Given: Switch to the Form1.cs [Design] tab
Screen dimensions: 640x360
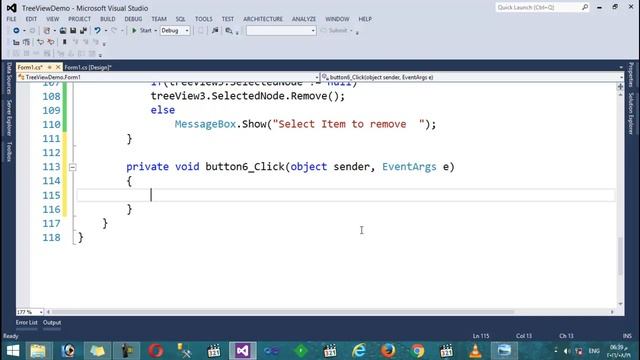Looking at the screenshot, I should (x=88, y=67).
